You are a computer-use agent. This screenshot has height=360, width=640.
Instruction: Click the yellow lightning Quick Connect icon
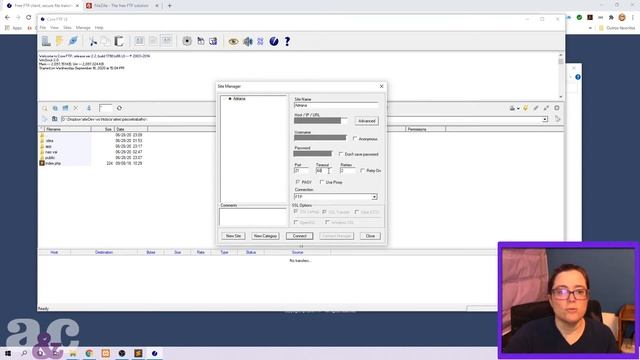point(60,41)
